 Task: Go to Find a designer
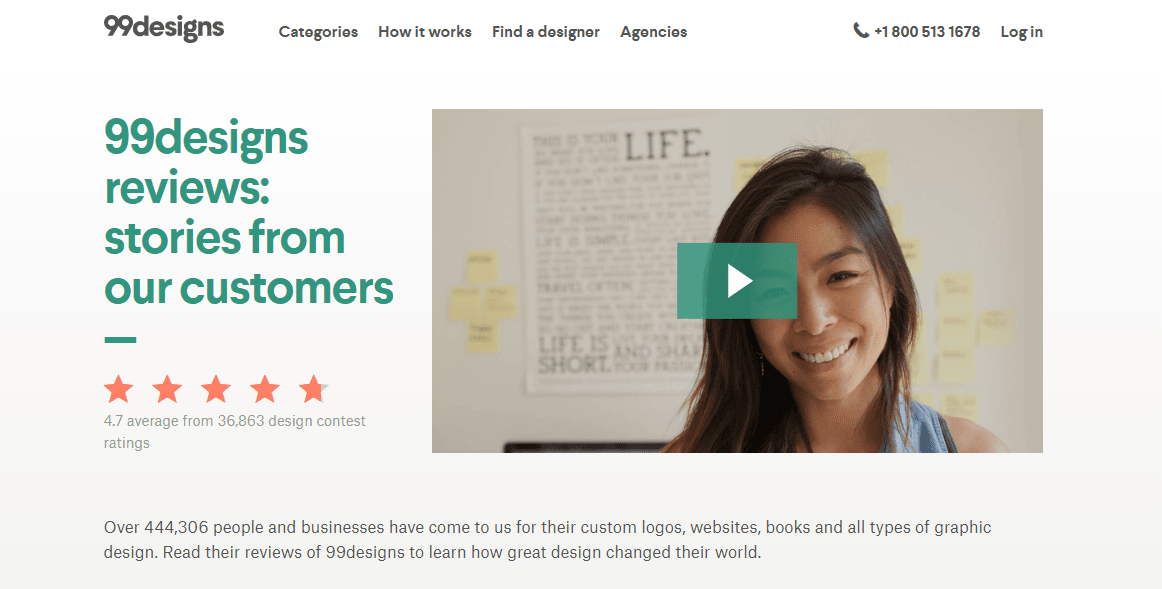[545, 32]
